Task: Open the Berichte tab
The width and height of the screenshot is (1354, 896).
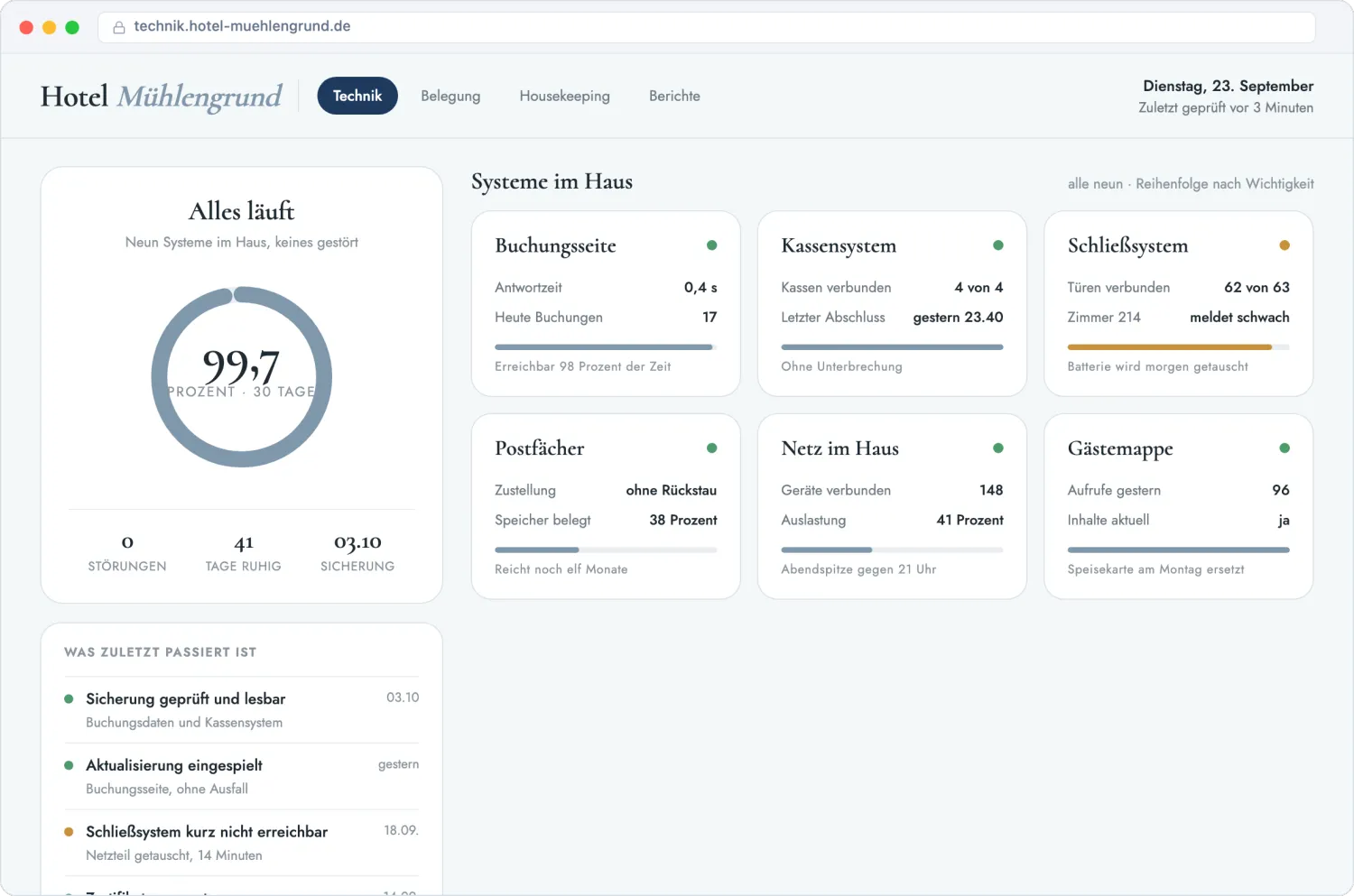Action: point(674,96)
